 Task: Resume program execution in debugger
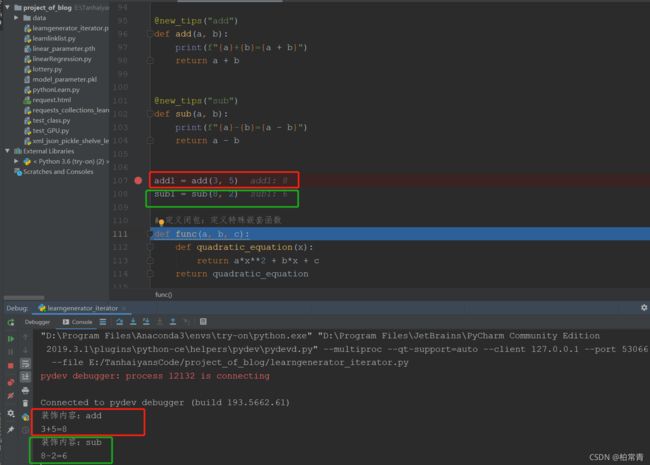[11, 339]
